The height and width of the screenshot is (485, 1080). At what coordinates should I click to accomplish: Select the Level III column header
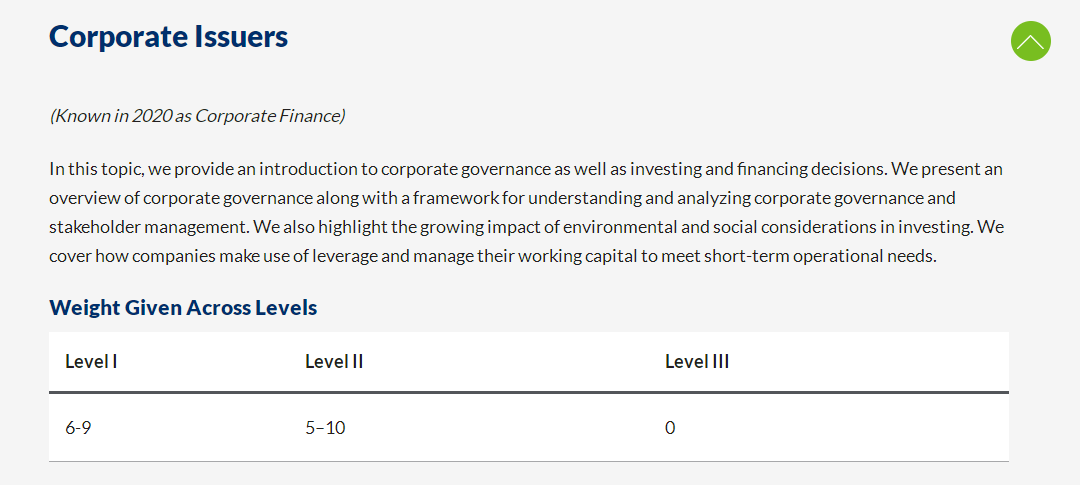[697, 362]
